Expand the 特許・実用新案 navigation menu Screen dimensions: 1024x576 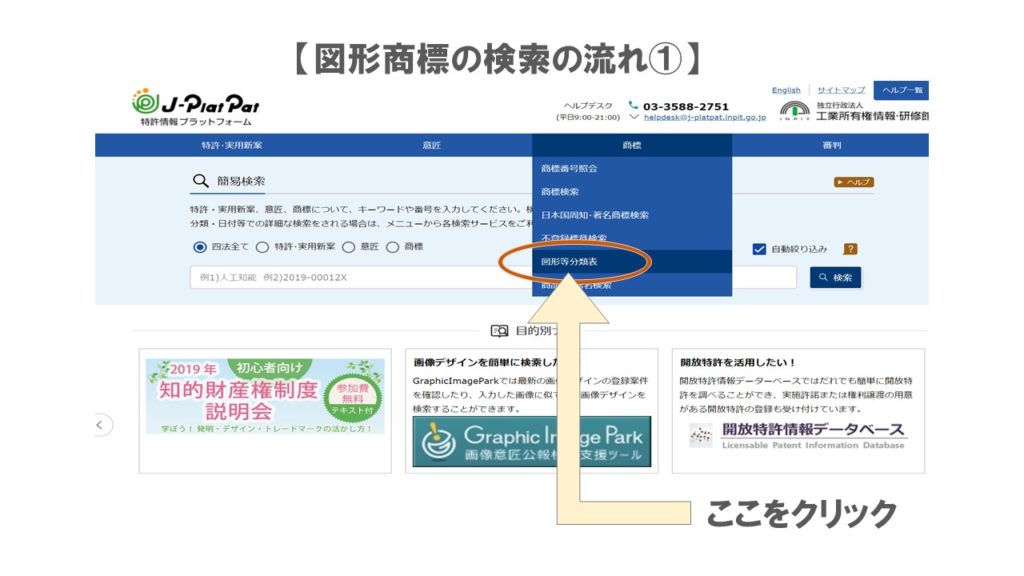pyautogui.click(x=231, y=146)
